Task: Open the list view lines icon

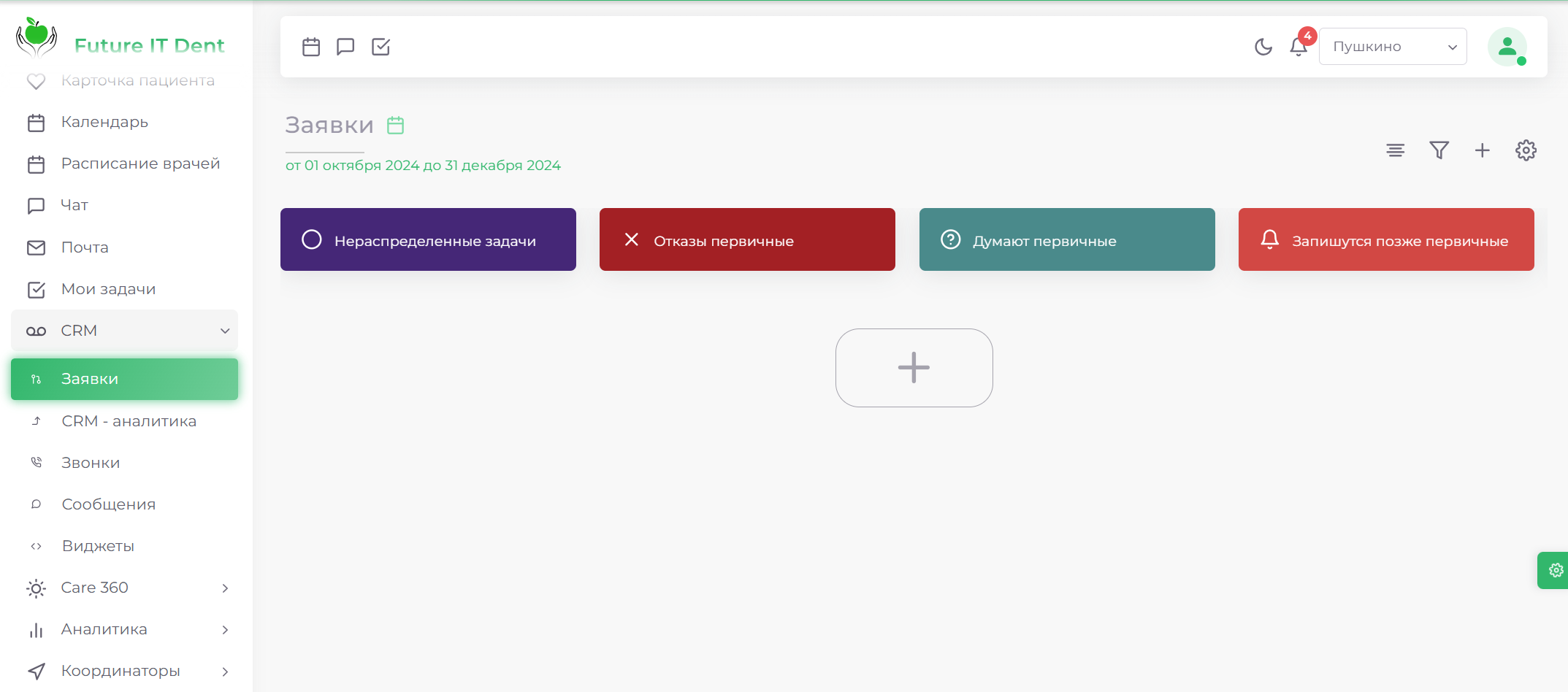Action: (x=1396, y=150)
